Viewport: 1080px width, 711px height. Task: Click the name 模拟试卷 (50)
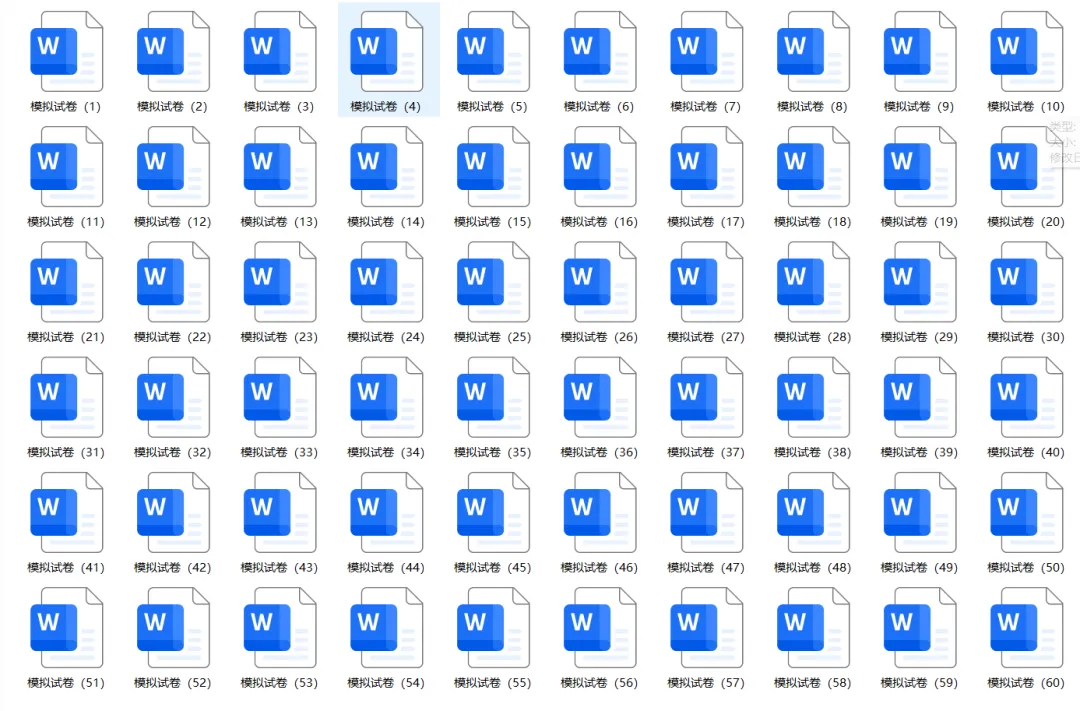point(1026,568)
